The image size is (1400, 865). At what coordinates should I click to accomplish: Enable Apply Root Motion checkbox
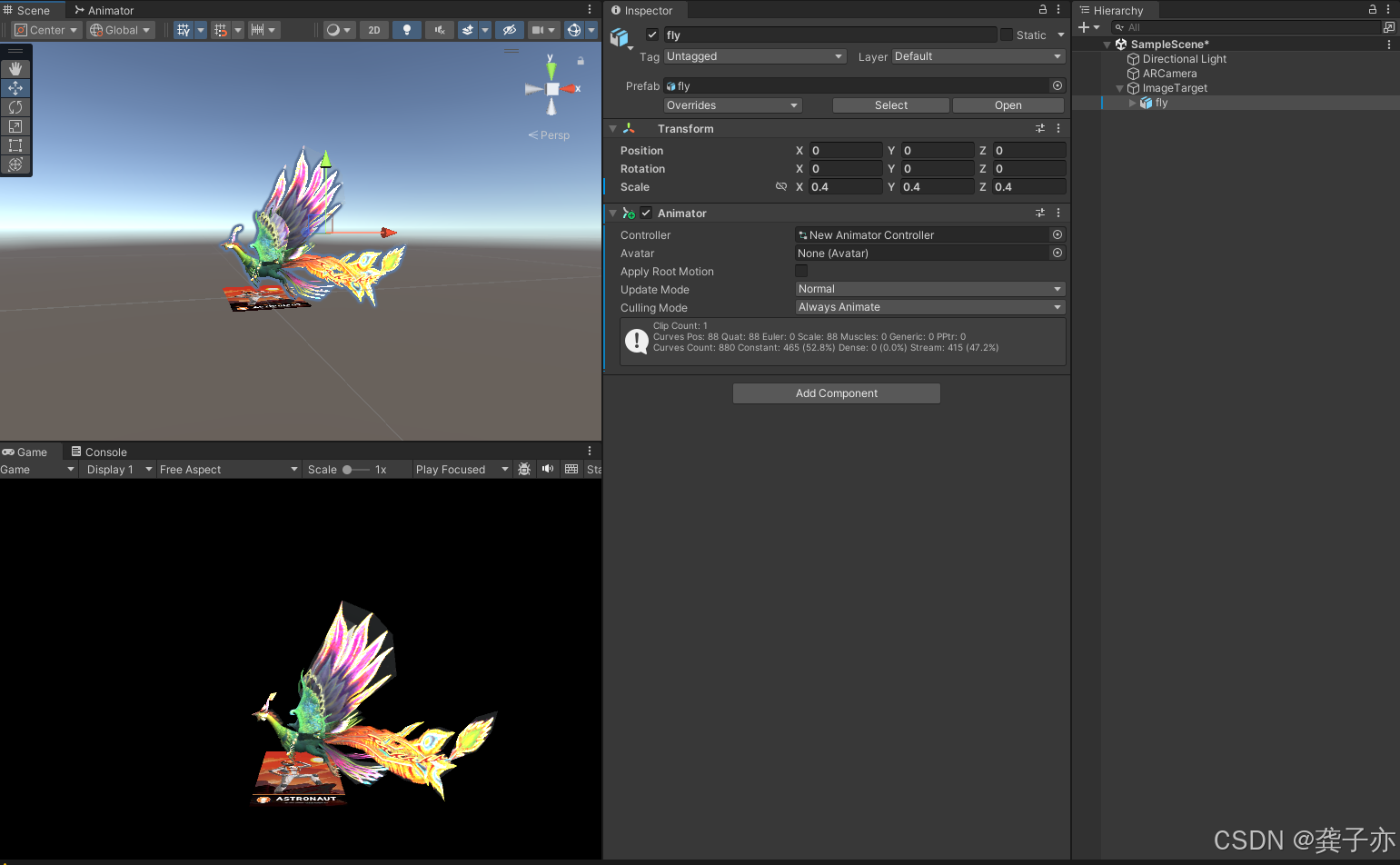pyautogui.click(x=801, y=272)
